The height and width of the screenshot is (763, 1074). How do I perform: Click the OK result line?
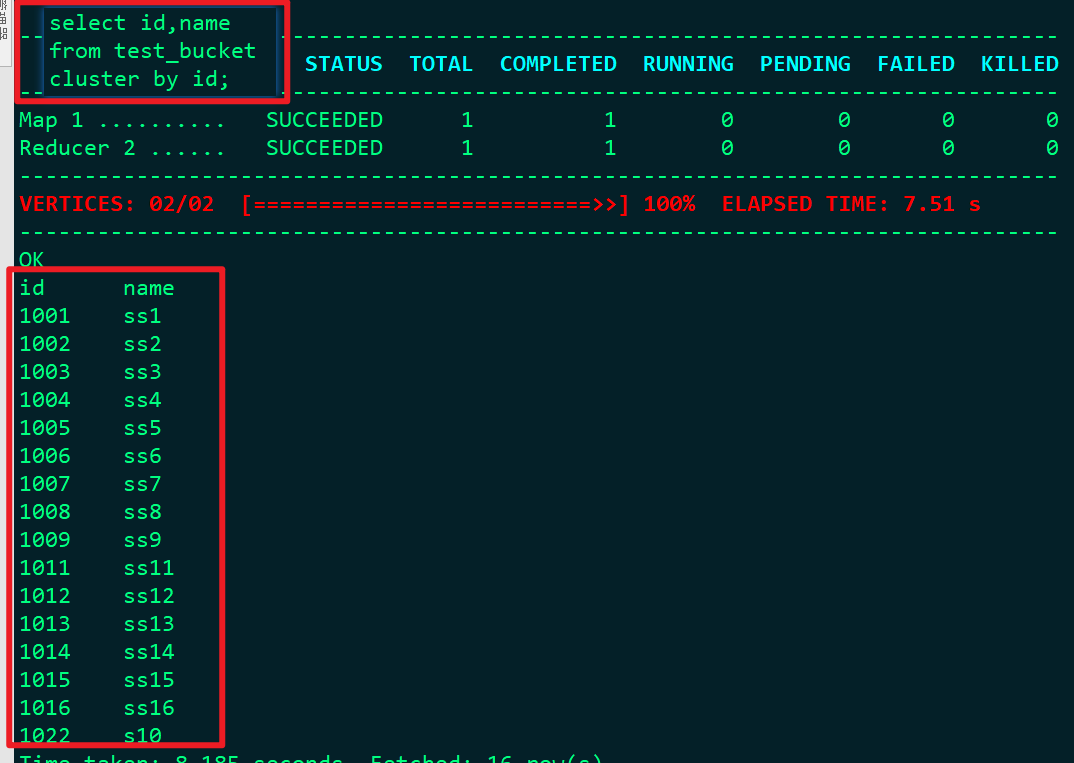pos(32,260)
